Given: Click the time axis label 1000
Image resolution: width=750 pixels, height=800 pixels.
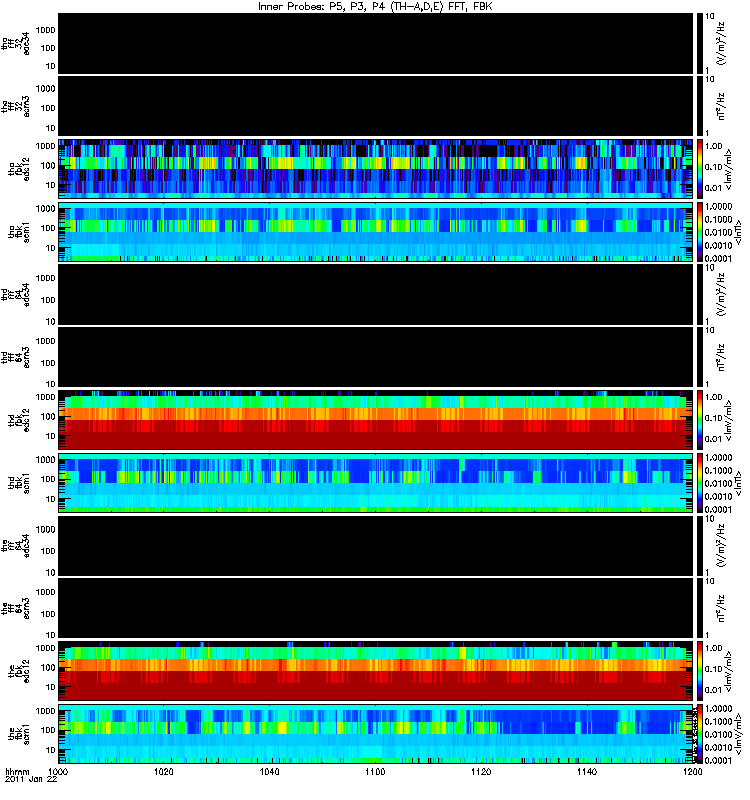Looking at the screenshot, I should click(x=58, y=771).
